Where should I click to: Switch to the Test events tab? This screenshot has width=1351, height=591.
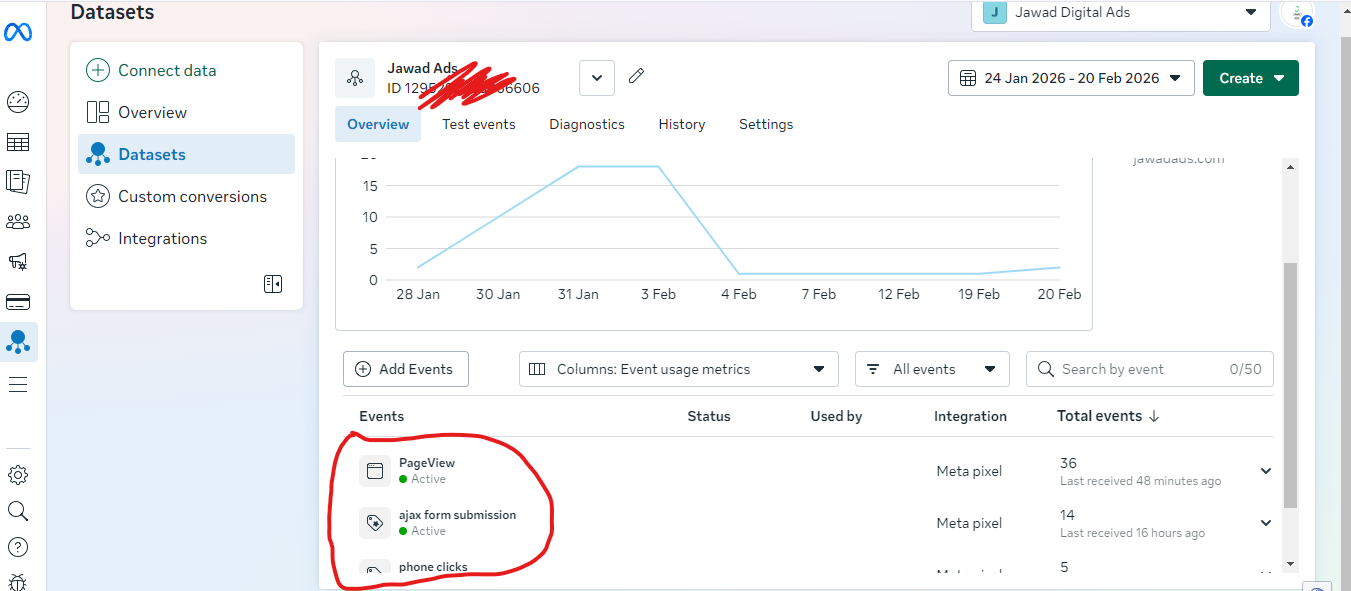click(479, 124)
